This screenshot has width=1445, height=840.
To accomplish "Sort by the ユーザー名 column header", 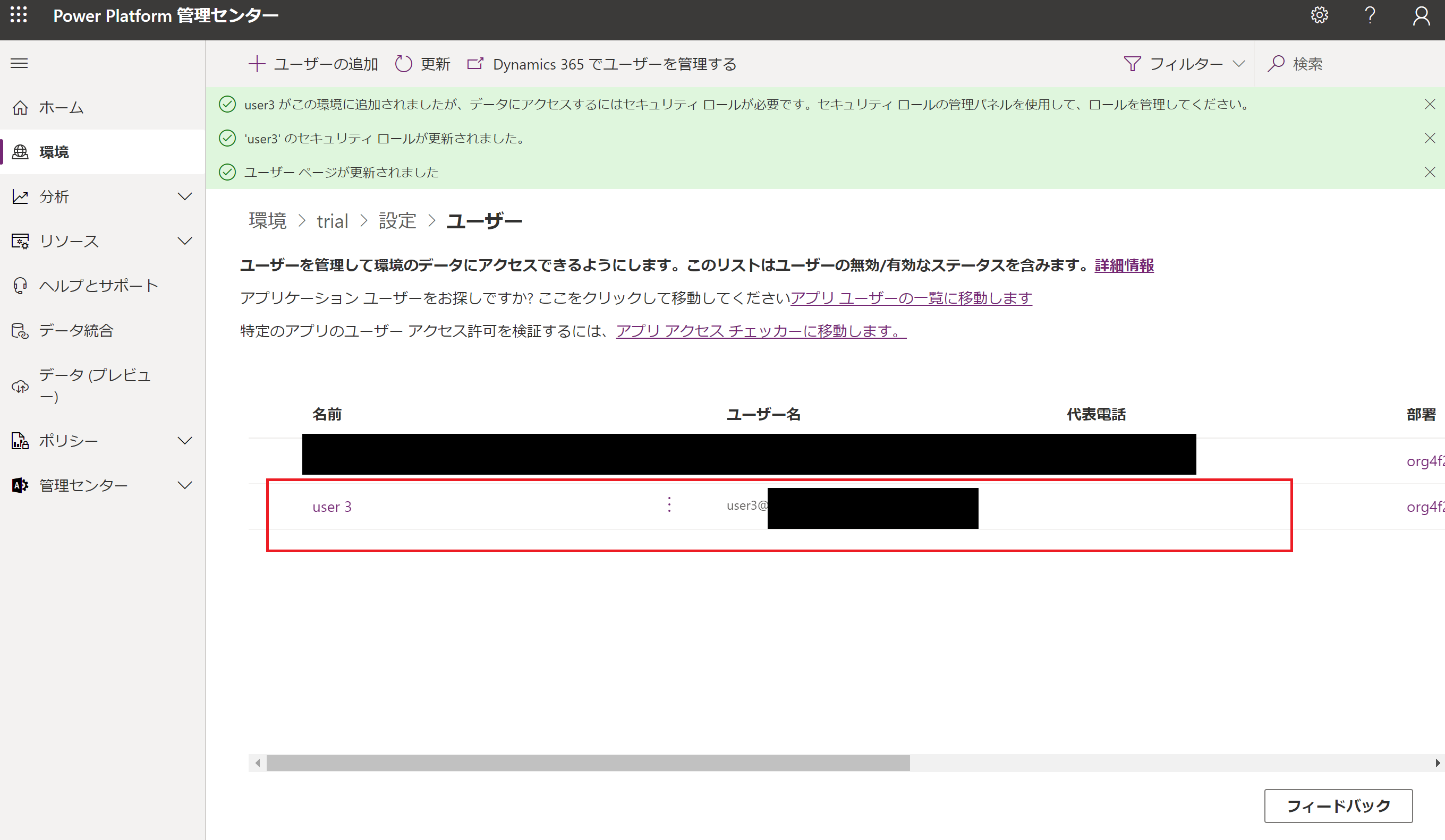I will (763, 414).
